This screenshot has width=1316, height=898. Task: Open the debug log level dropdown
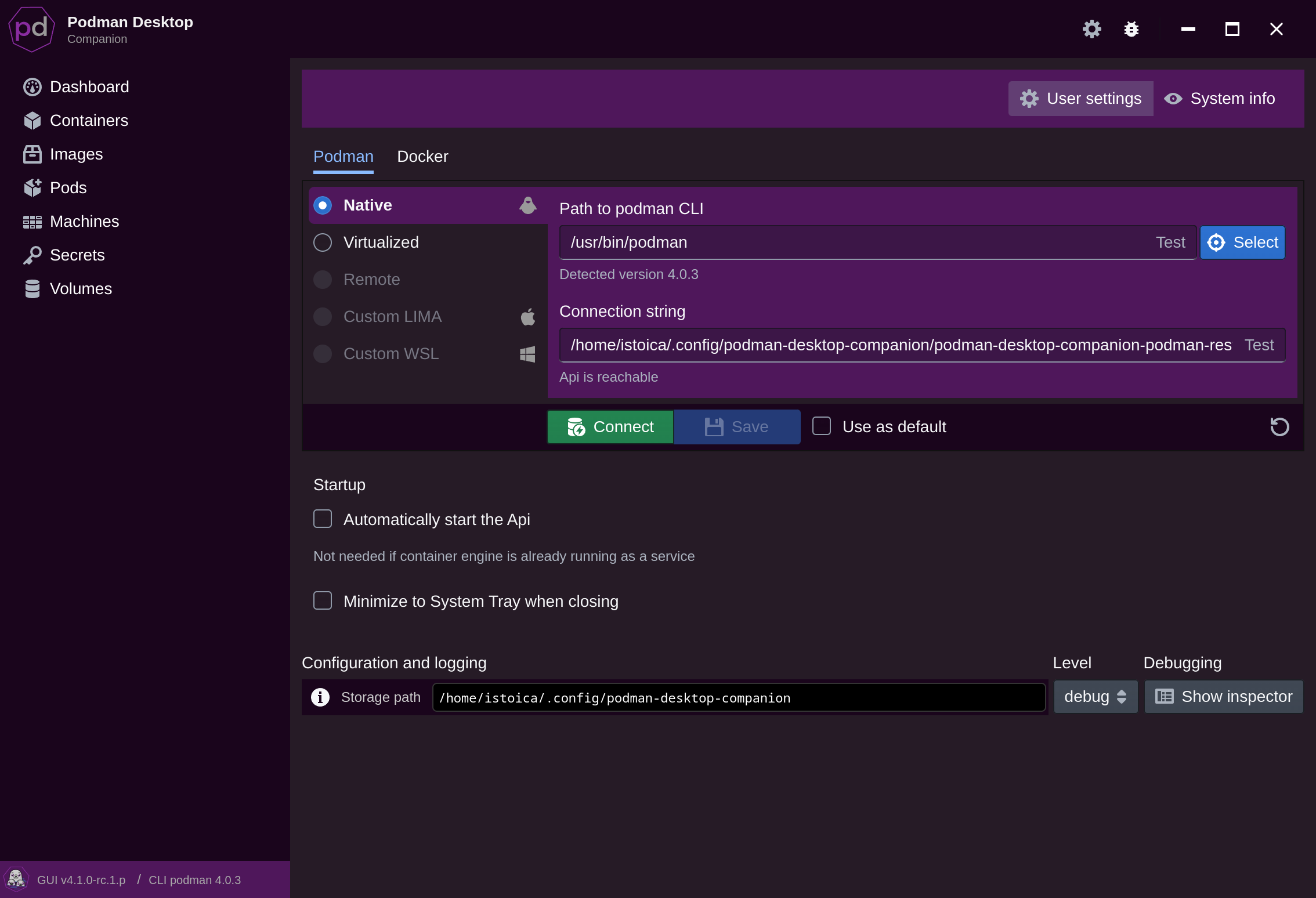(x=1096, y=697)
